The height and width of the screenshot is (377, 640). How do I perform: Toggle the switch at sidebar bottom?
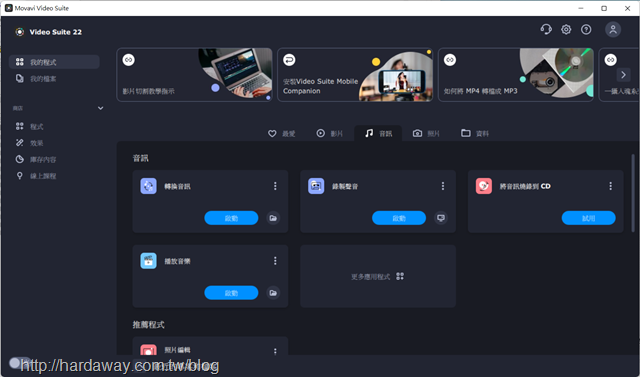[19, 362]
